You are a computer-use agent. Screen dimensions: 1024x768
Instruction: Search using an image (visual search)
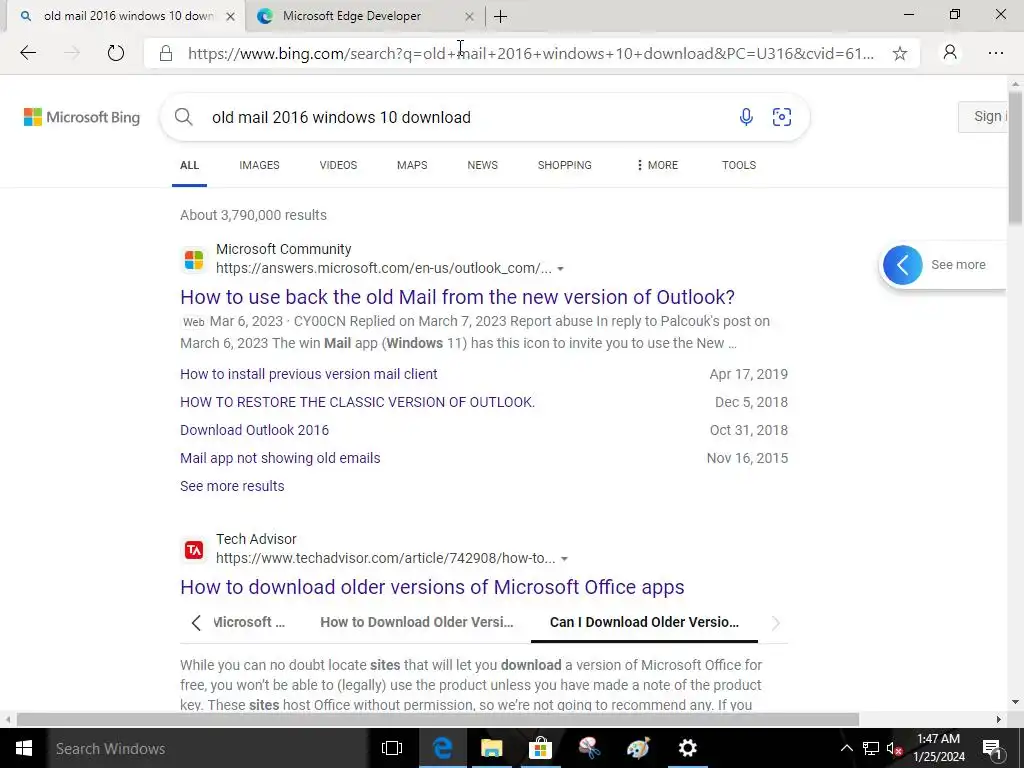(x=782, y=117)
